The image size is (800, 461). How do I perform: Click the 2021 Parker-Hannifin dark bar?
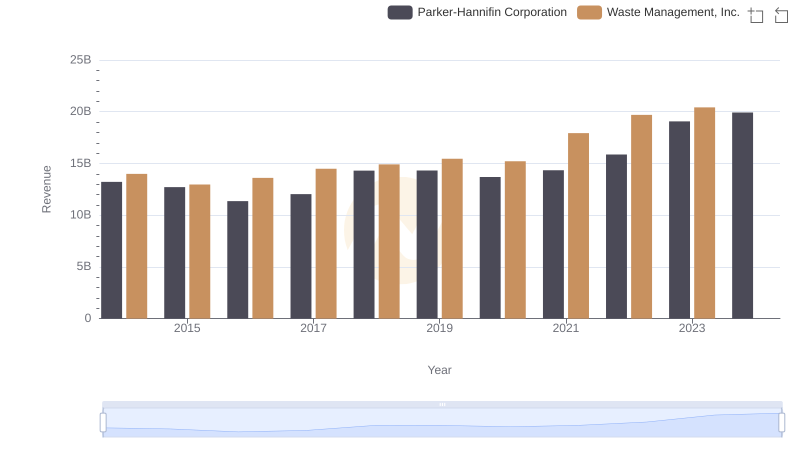tap(553, 244)
